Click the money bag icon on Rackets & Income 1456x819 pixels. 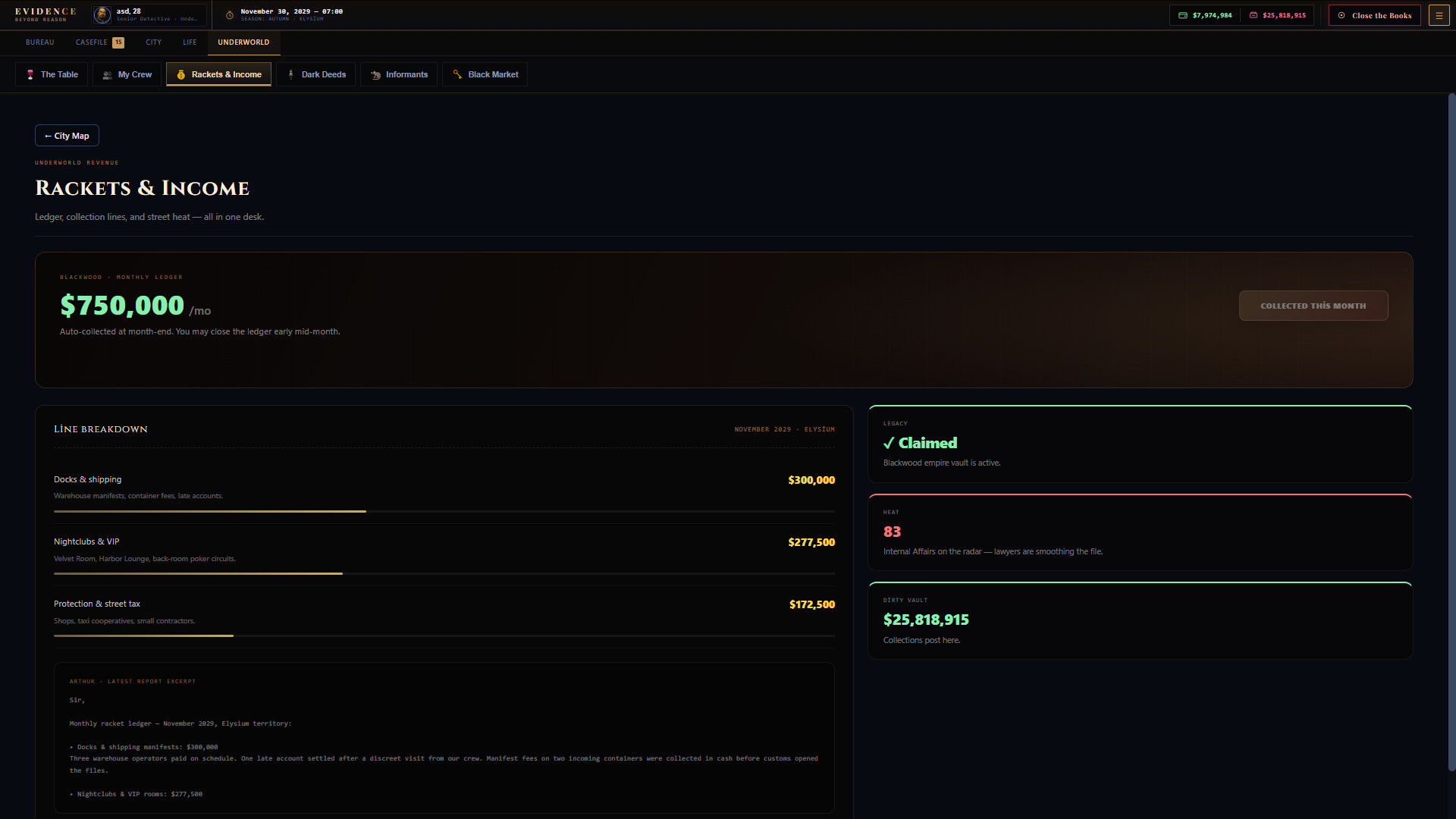[180, 74]
